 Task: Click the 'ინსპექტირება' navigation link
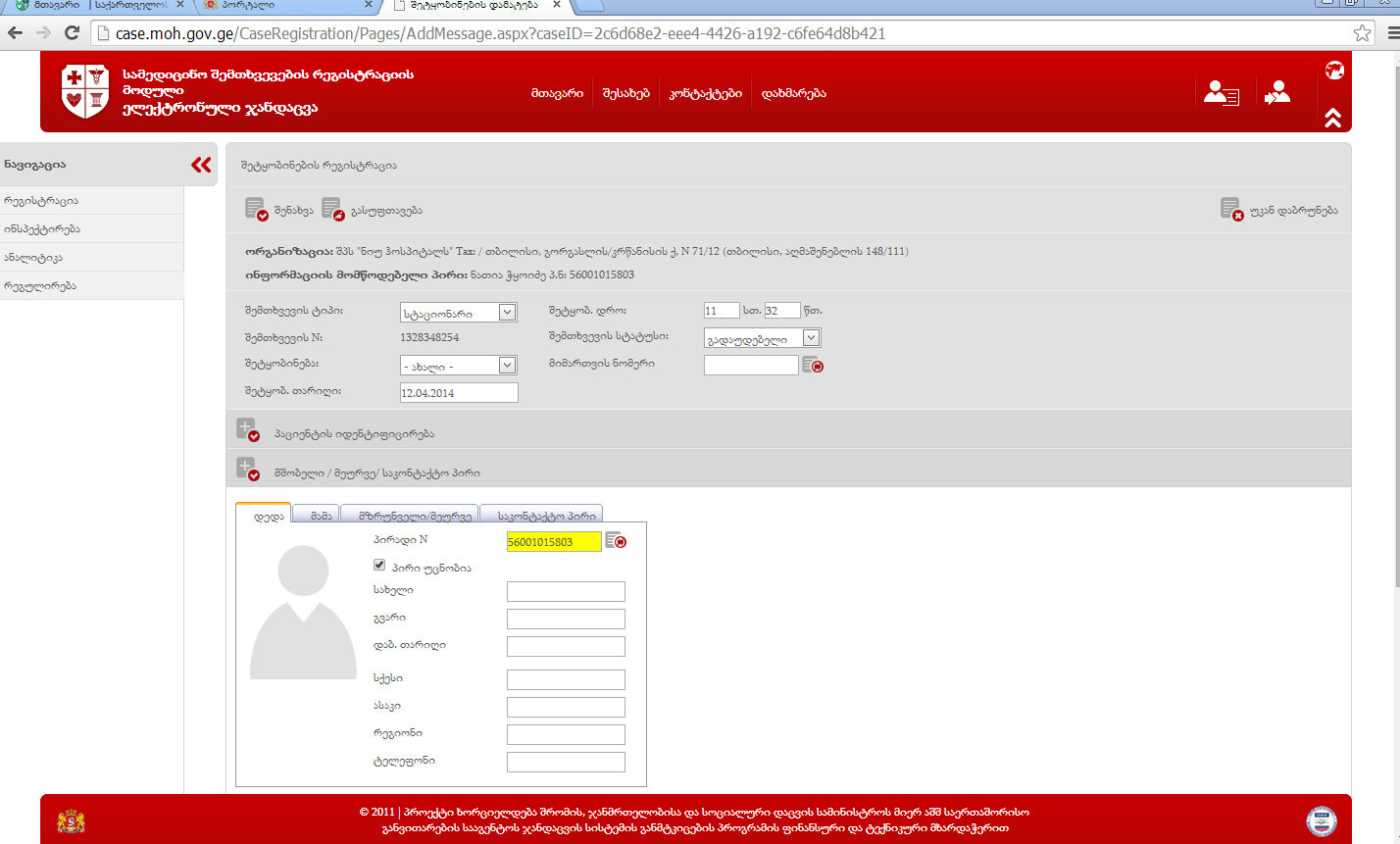pyautogui.click(x=42, y=228)
